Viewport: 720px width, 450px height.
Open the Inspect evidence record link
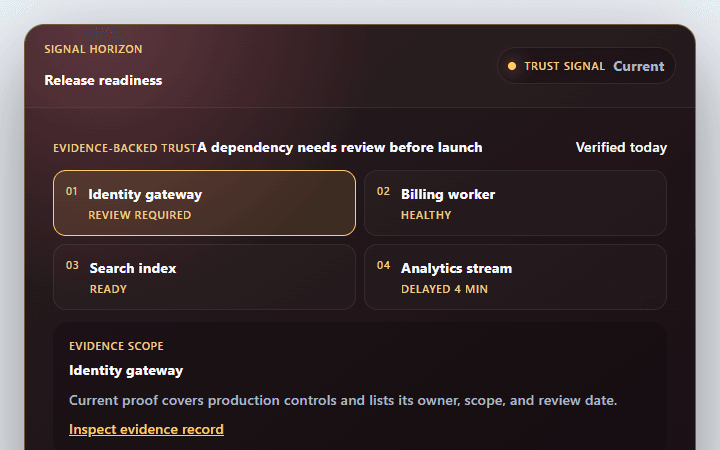146,429
